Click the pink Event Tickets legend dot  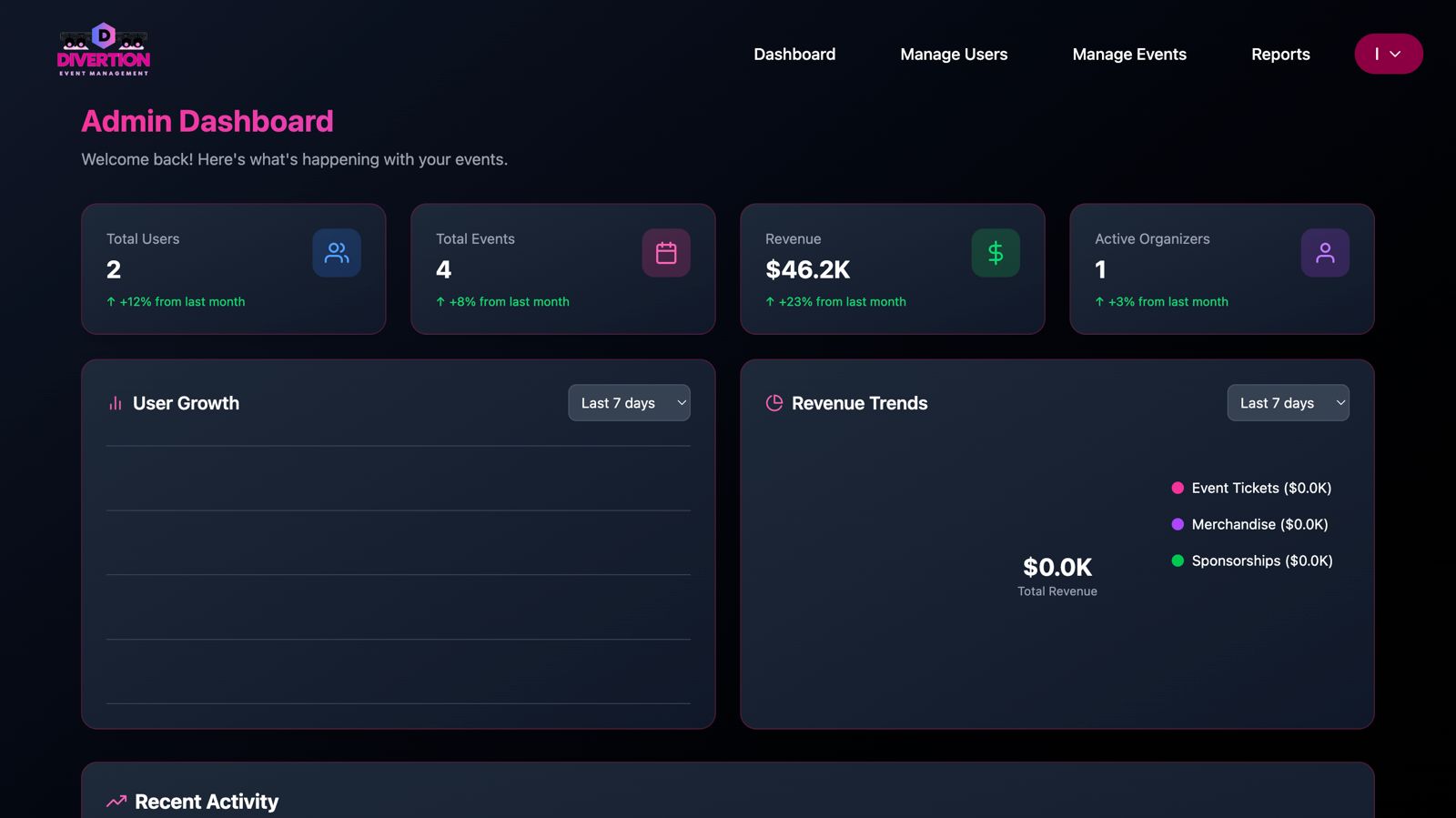point(1178,489)
